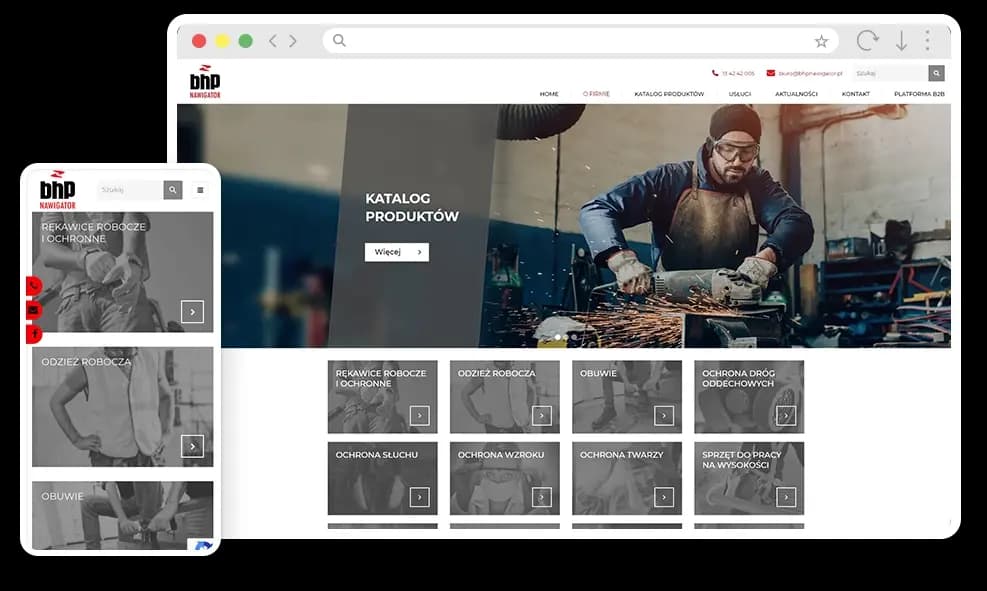Click the desktop Szukaj search input field

889,73
